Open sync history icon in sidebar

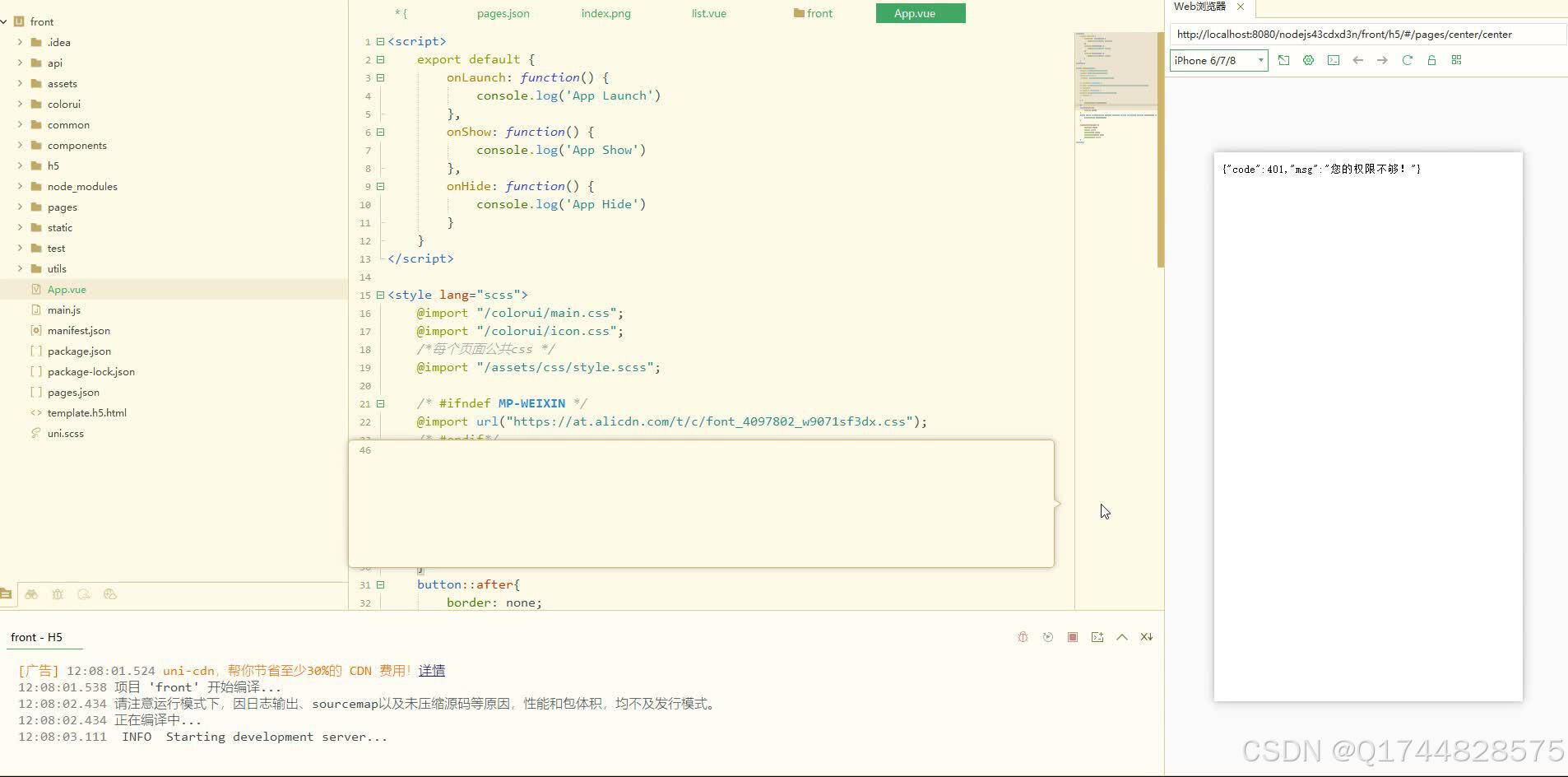[84, 594]
